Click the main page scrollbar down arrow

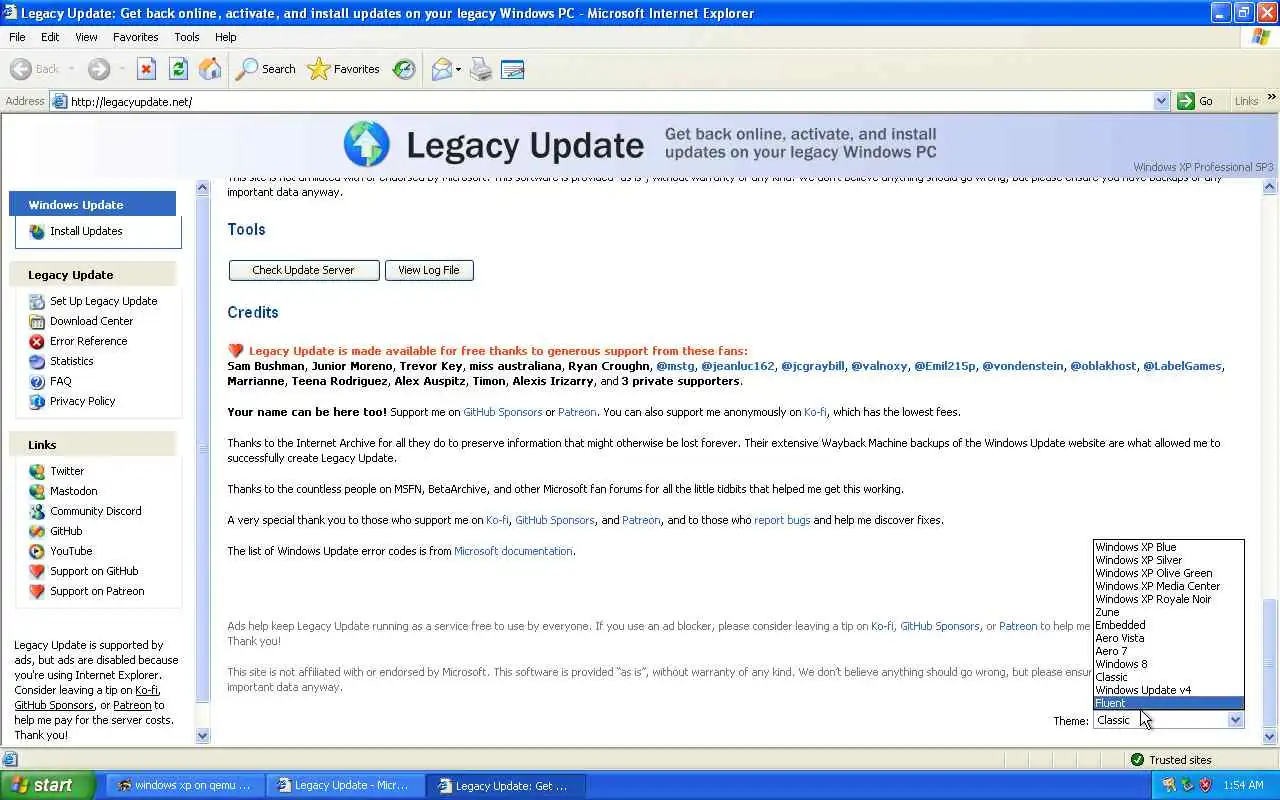(x=1271, y=736)
